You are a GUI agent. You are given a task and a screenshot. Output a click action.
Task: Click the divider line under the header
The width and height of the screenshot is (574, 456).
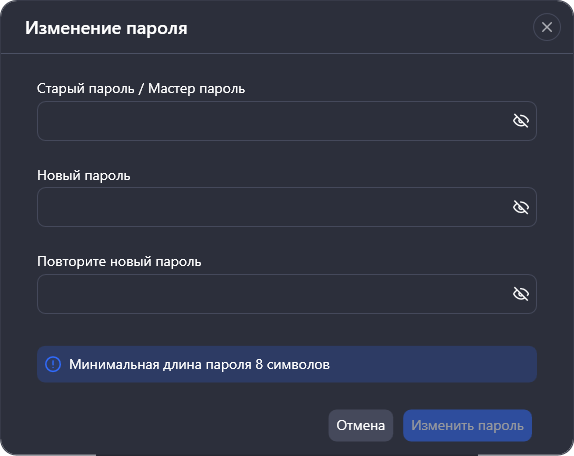(287, 54)
